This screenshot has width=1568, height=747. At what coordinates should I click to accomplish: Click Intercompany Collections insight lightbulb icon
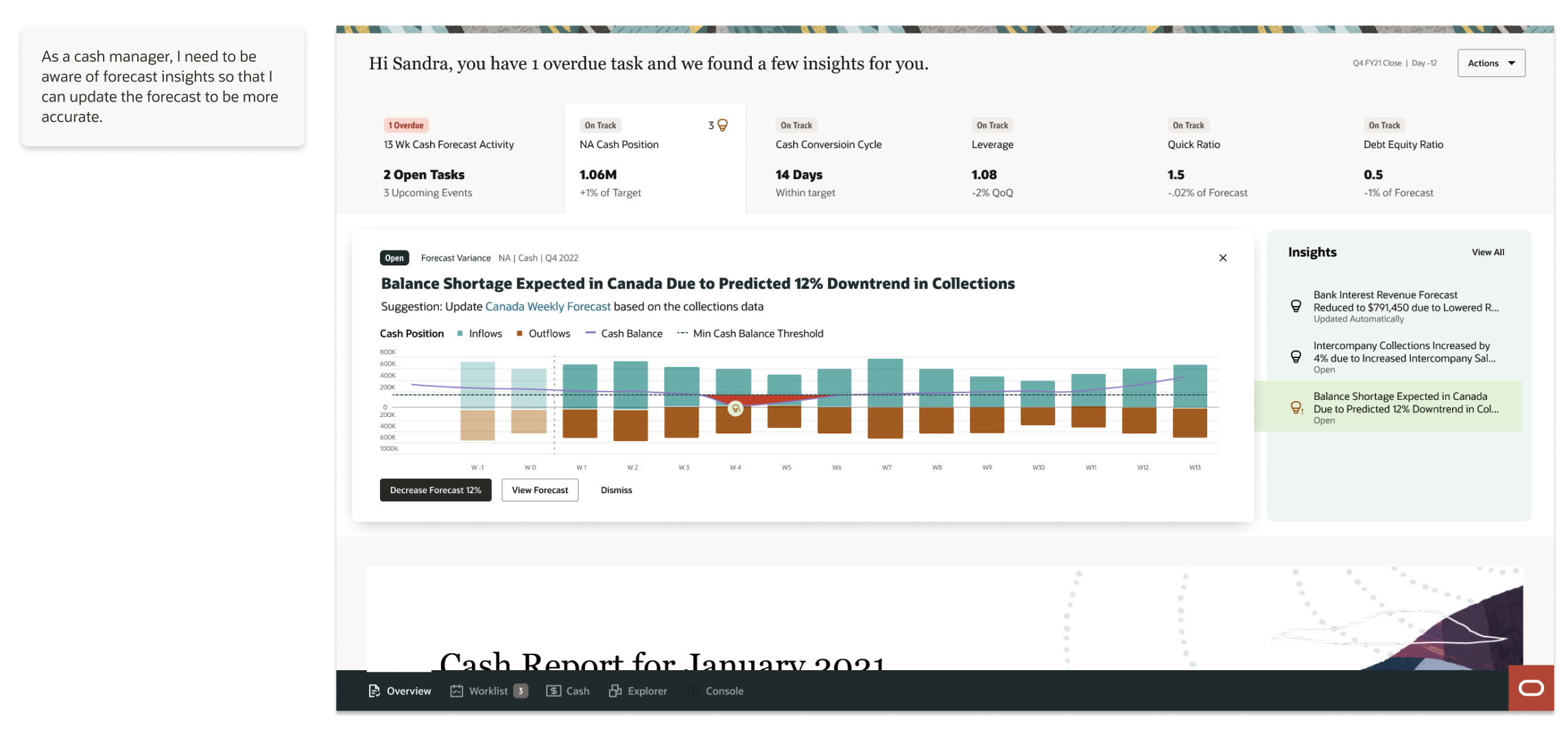(x=1296, y=357)
